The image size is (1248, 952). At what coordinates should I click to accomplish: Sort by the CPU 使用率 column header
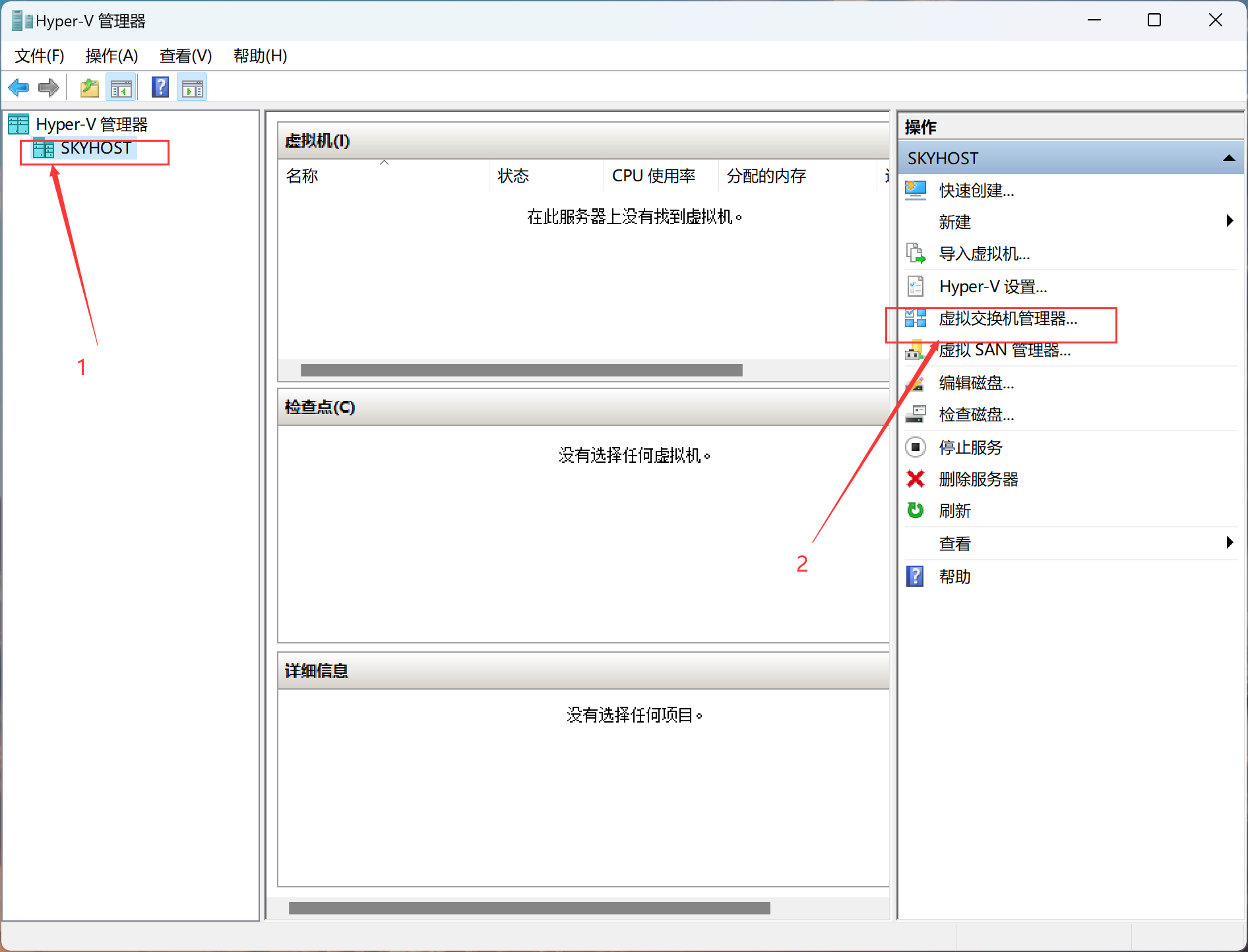[x=661, y=176]
